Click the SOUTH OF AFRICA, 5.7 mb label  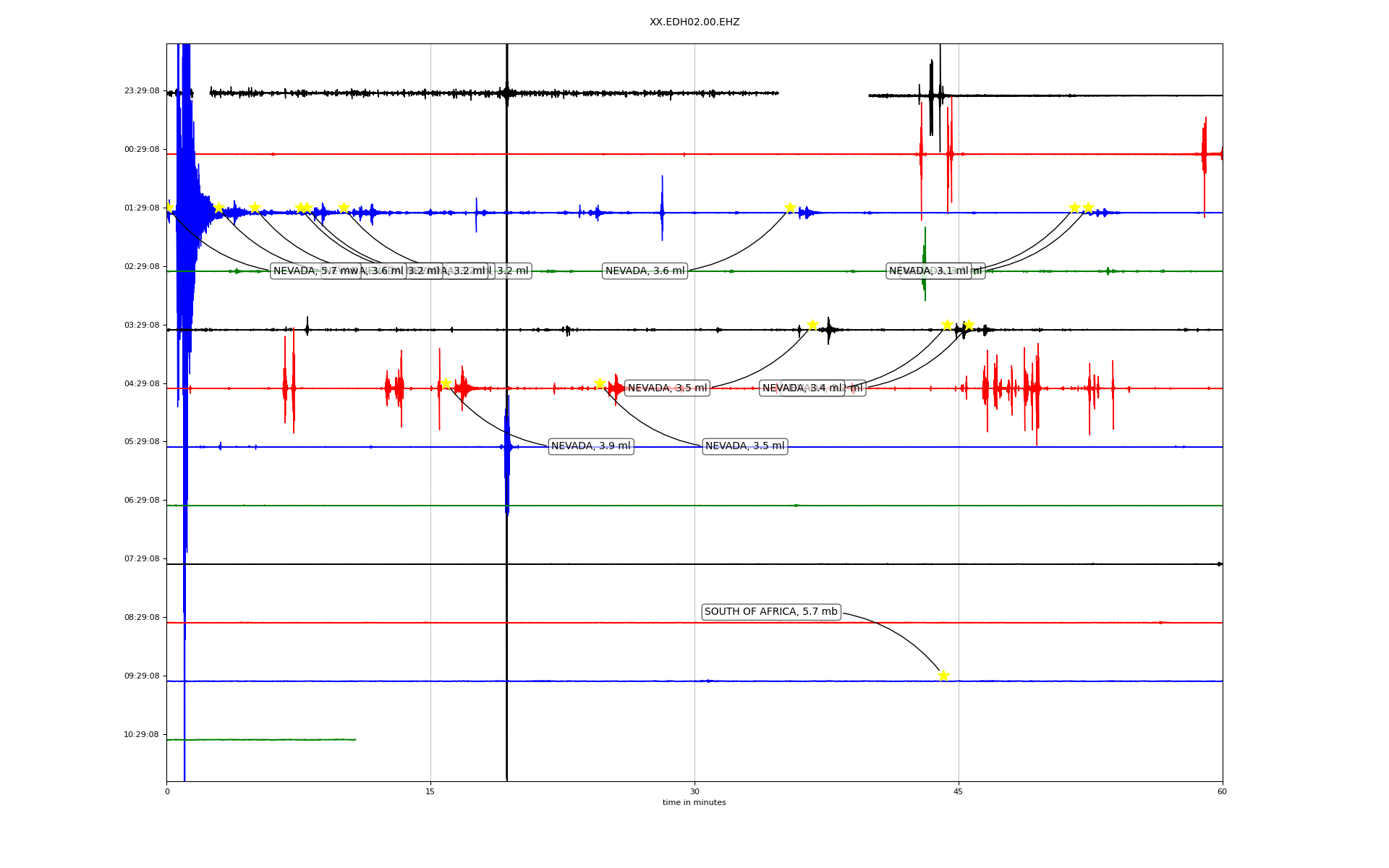(770, 612)
